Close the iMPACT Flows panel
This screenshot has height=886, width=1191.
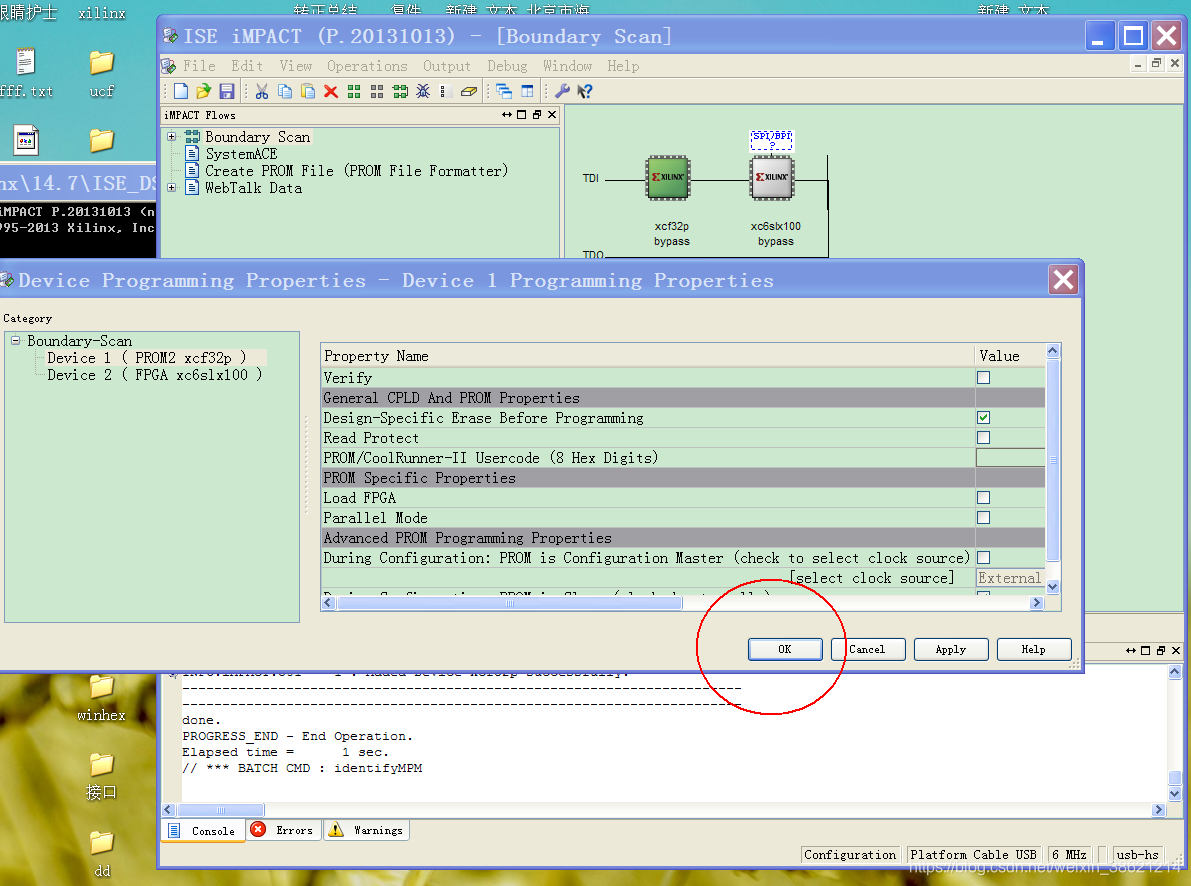(x=552, y=115)
